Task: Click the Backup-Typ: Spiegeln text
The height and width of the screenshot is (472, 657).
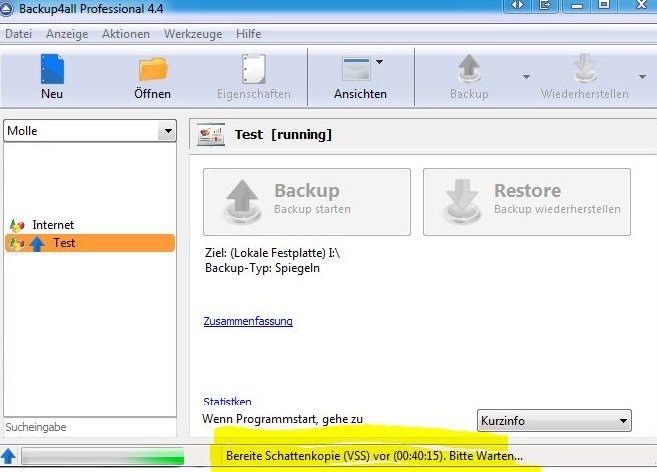Action: point(262,268)
